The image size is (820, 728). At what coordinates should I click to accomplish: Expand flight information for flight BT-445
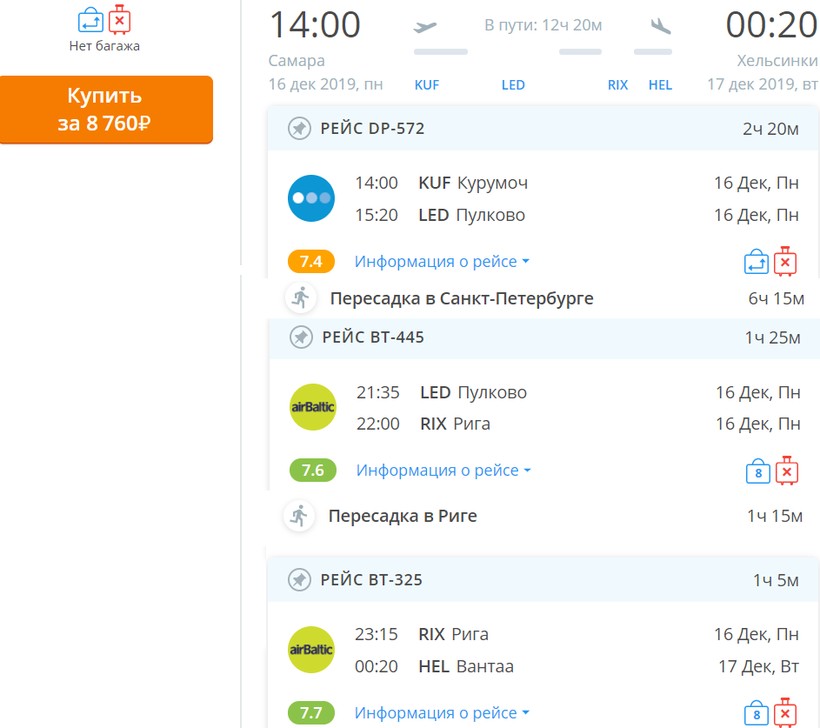point(443,470)
